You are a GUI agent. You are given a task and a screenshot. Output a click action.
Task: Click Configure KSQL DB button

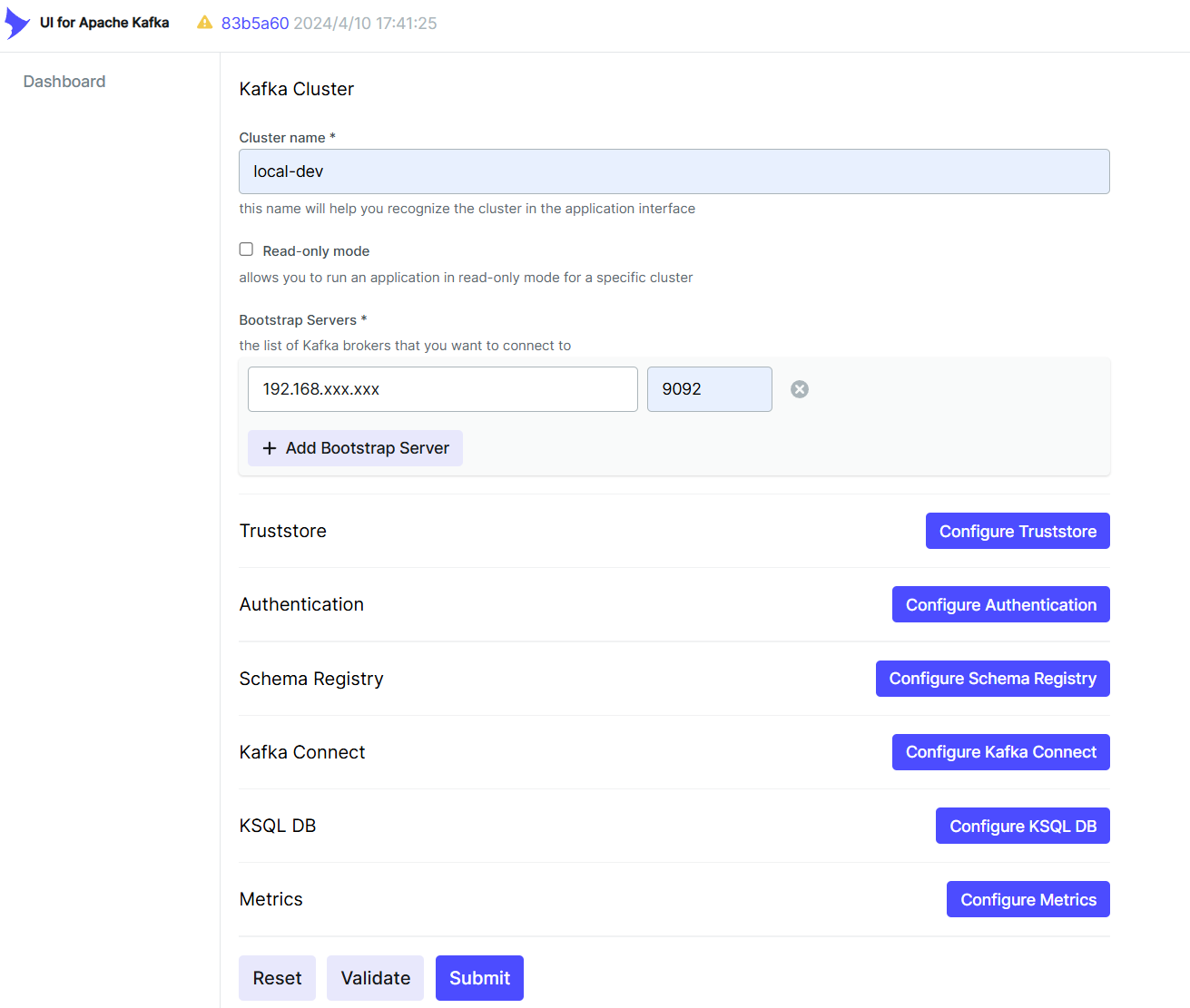coord(1023,826)
